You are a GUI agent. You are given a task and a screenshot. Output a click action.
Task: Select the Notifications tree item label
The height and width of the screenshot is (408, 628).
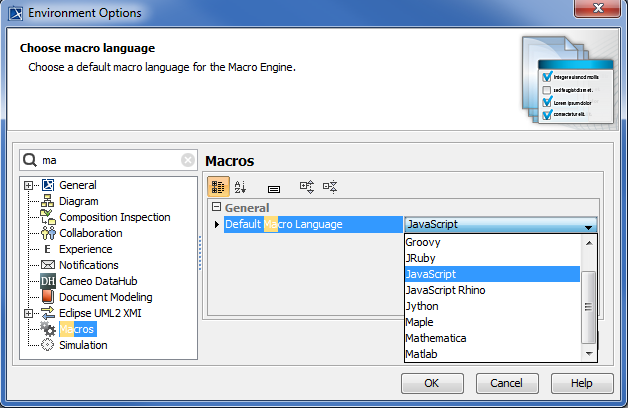(x=89, y=265)
